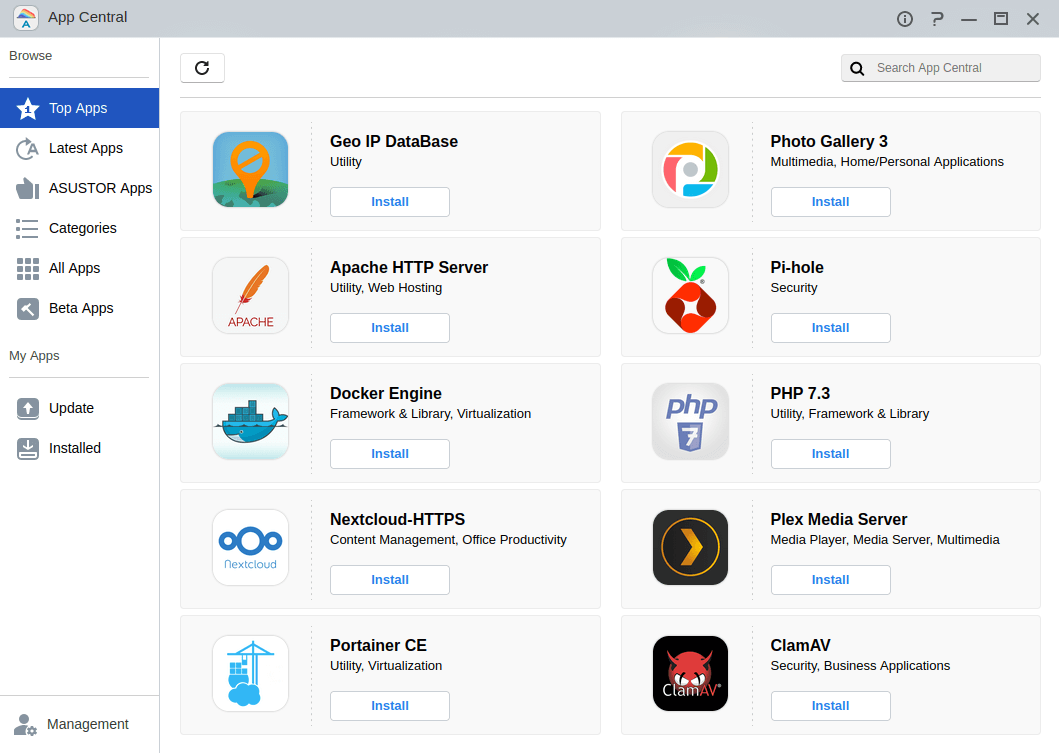Click the refresh icon button

[x=202, y=68]
